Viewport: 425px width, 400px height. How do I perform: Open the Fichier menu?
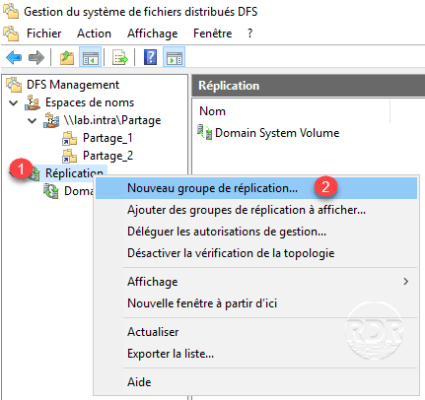click(44, 33)
